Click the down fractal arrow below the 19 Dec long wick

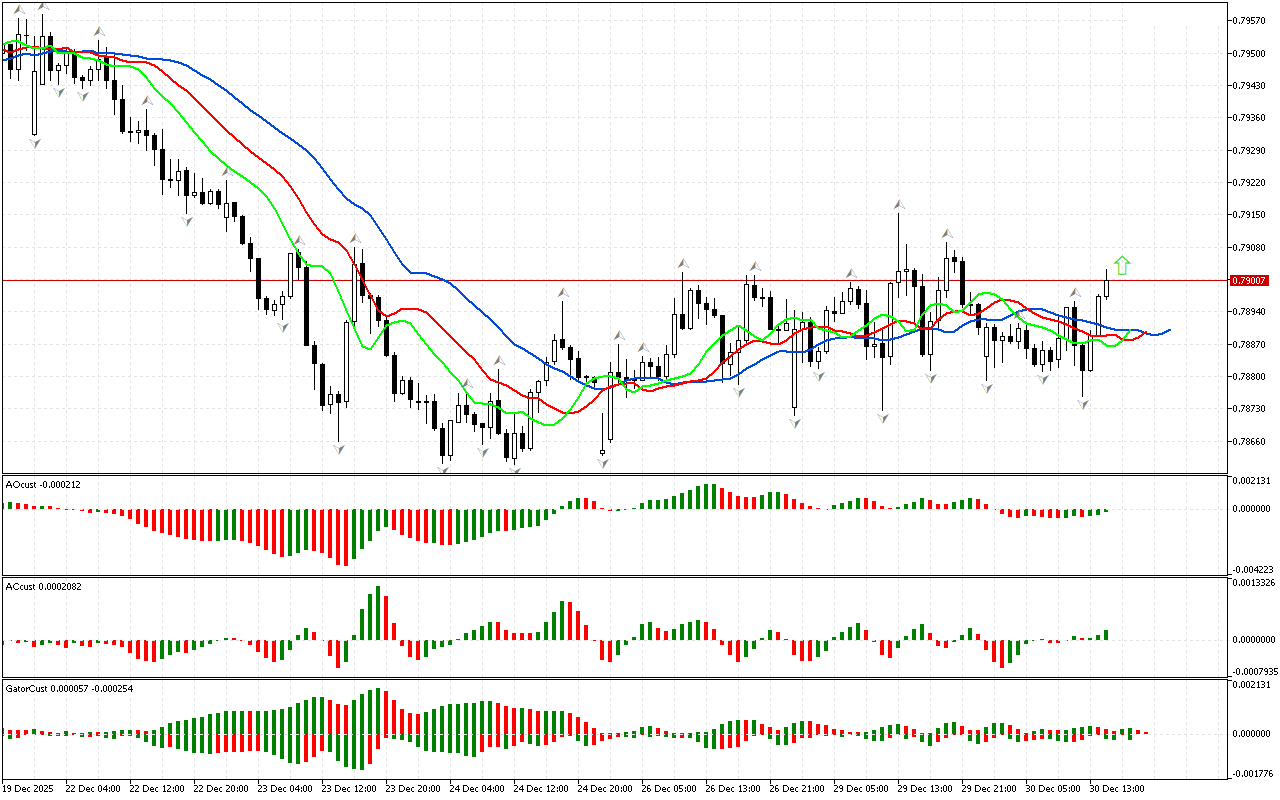(x=35, y=143)
